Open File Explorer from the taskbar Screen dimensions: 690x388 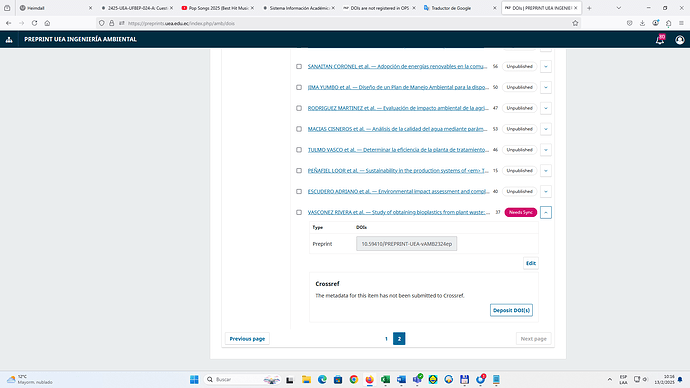pyautogui.click(x=306, y=379)
